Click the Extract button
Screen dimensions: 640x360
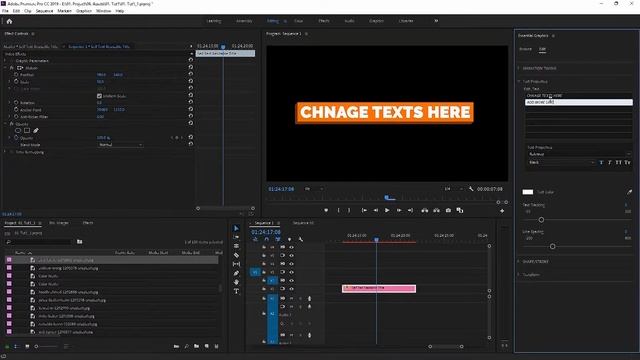click(436, 210)
